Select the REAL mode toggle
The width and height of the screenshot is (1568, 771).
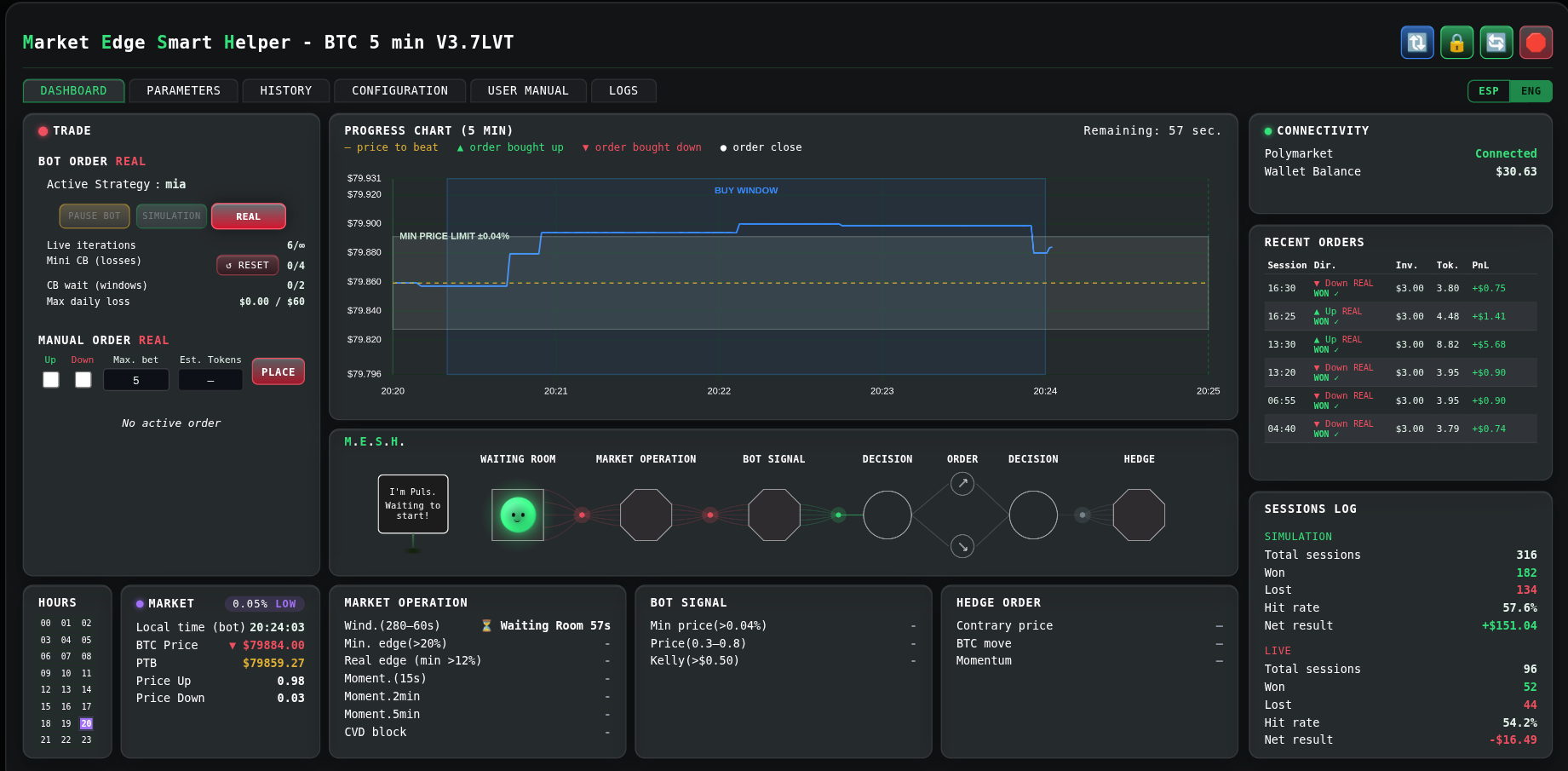249,216
